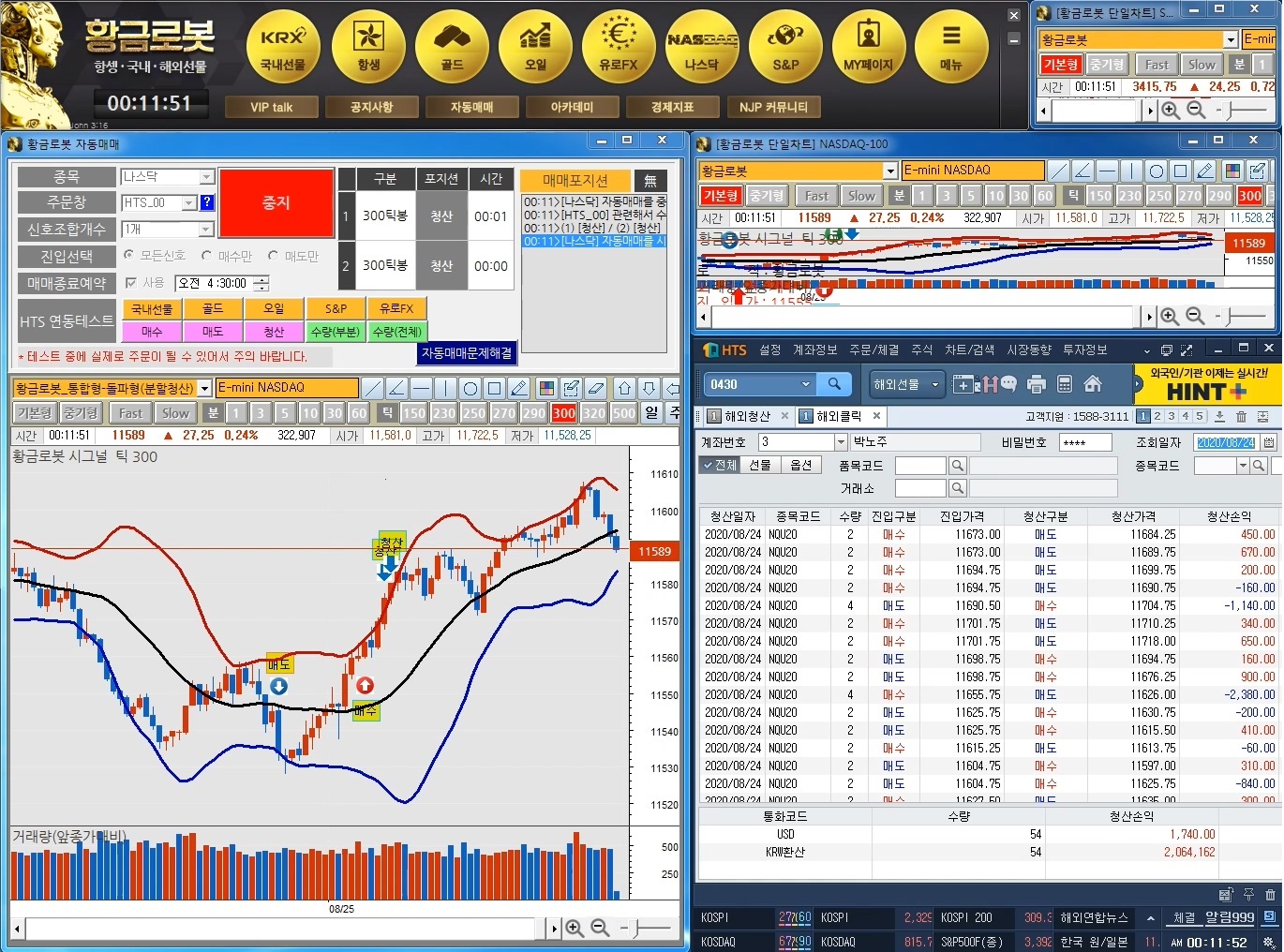Open the KRX 국내선물 gold icon
Viewport: 1284px width, 952px height.
point(283,45)
